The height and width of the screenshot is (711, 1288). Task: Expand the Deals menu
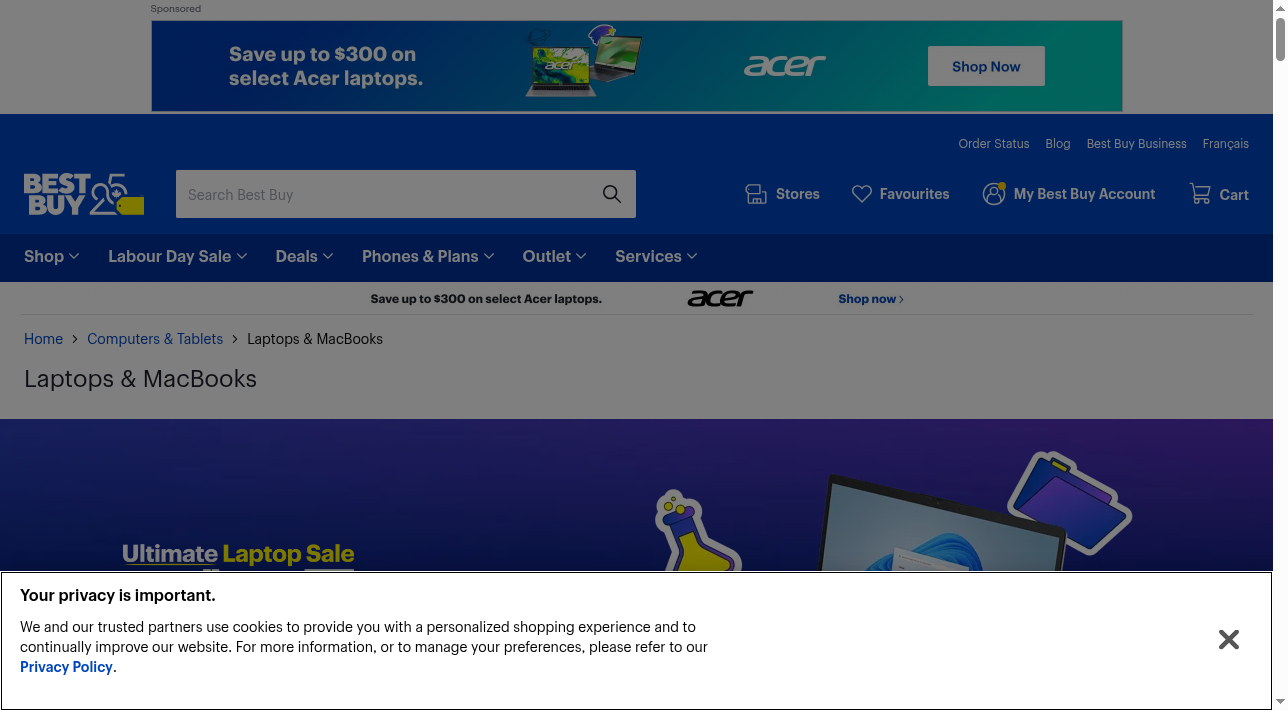(305, 256)
